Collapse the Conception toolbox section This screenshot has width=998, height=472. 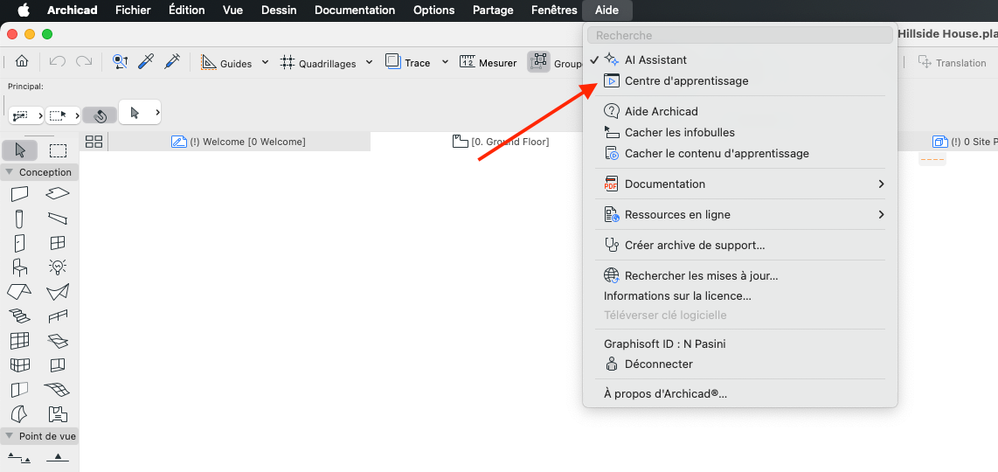(38, 172)
